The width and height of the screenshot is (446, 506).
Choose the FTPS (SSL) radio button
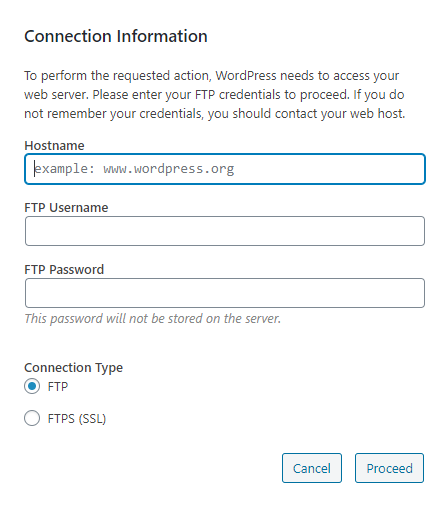click(32, 418)
